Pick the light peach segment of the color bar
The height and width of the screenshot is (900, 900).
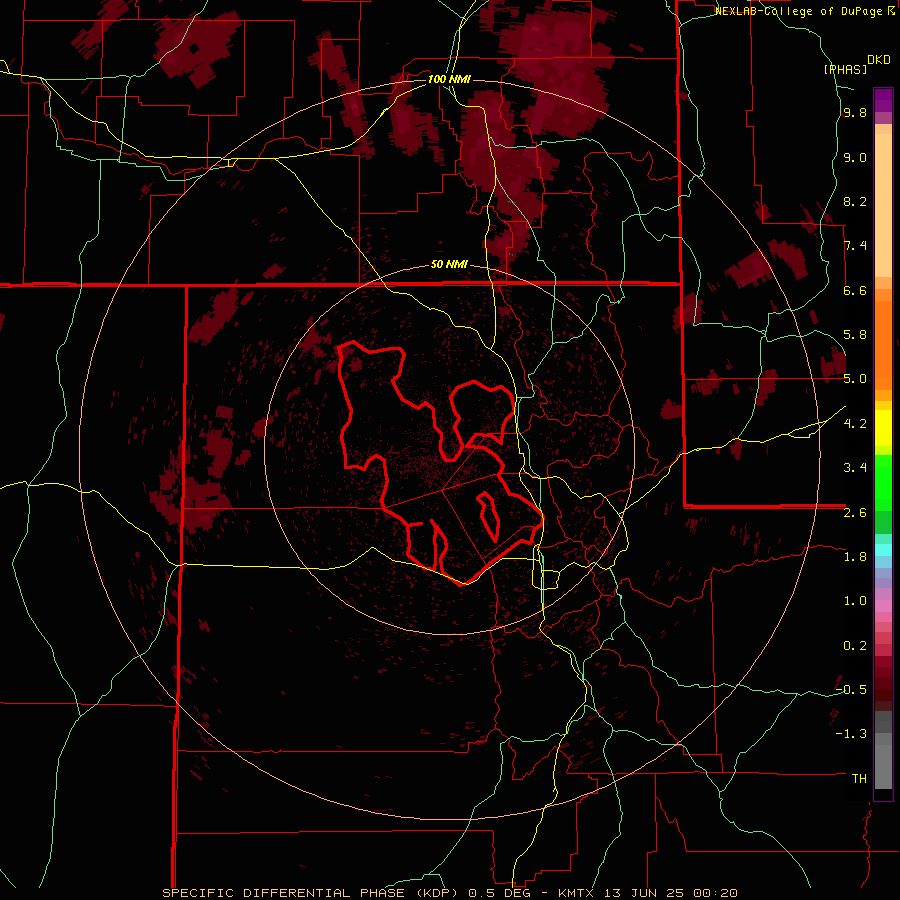tap(883, 205)
